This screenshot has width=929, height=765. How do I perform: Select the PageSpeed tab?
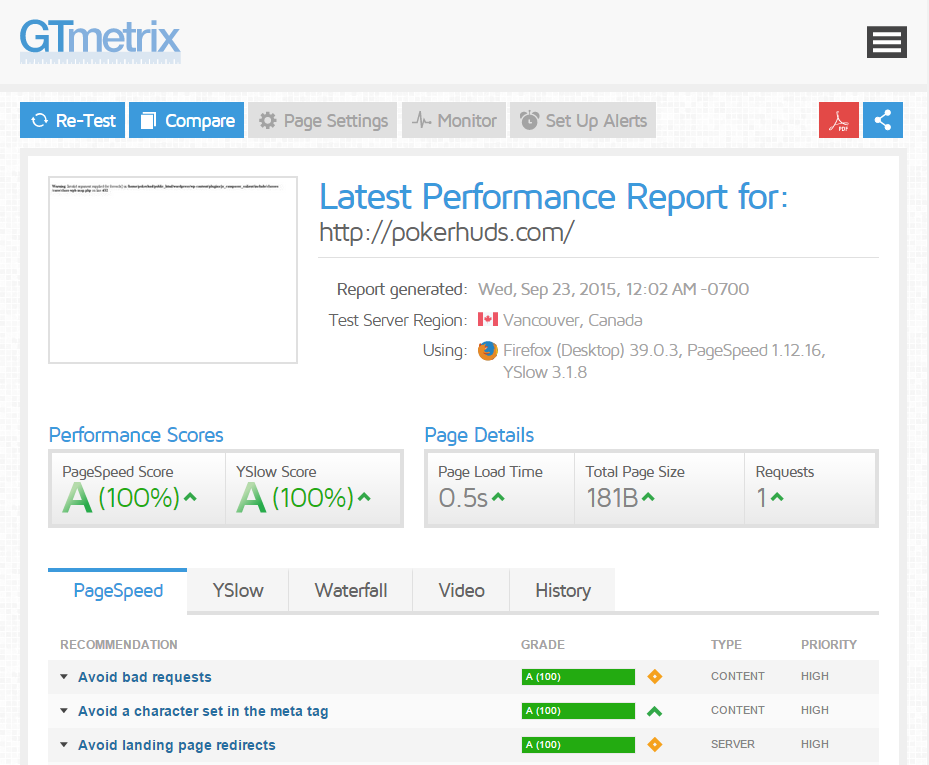118,590
